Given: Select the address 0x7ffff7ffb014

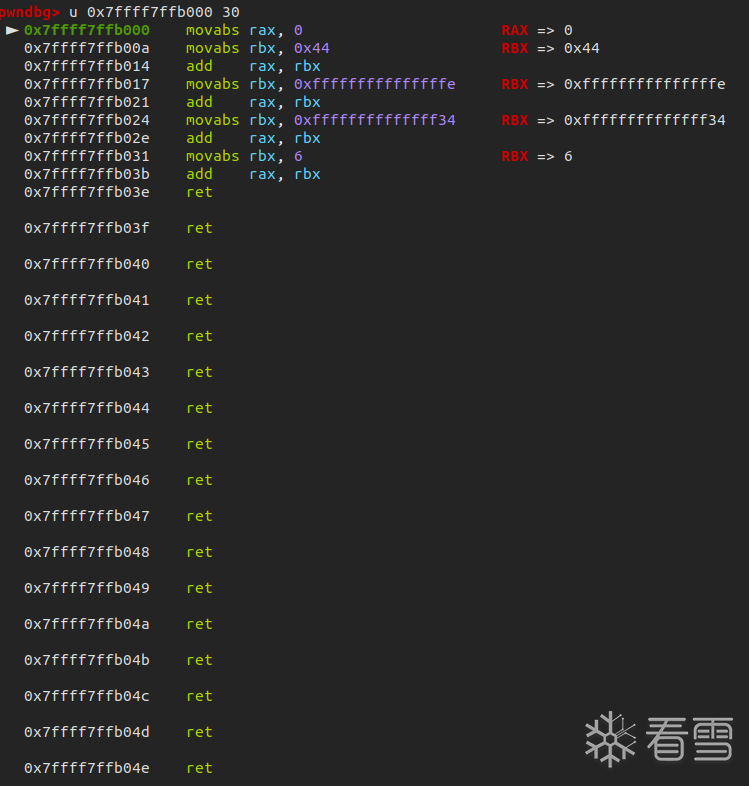Looking at the screenshot, I should pos(87,66).
